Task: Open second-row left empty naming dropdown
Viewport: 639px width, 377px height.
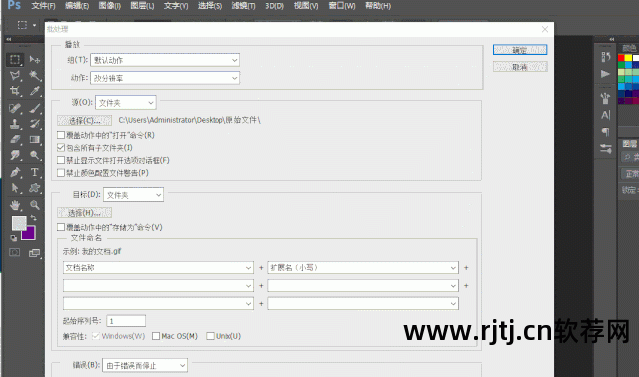Action: 158,285
